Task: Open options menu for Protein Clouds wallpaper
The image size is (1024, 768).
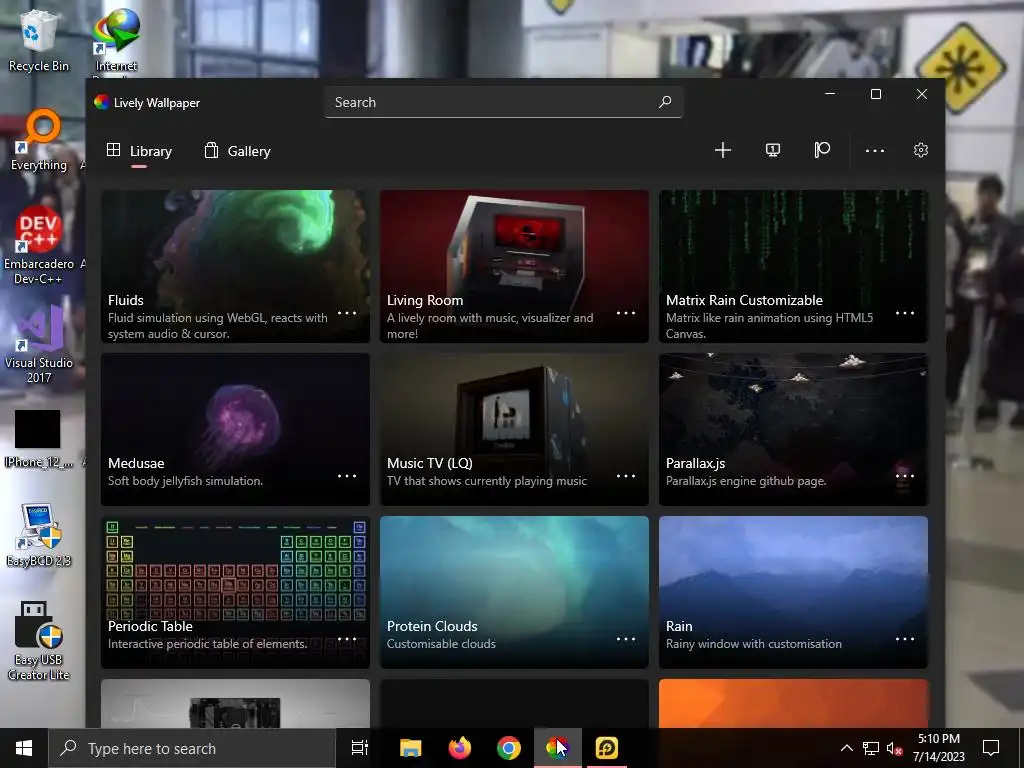Action: pyautogui.click(x=626, y=639)
